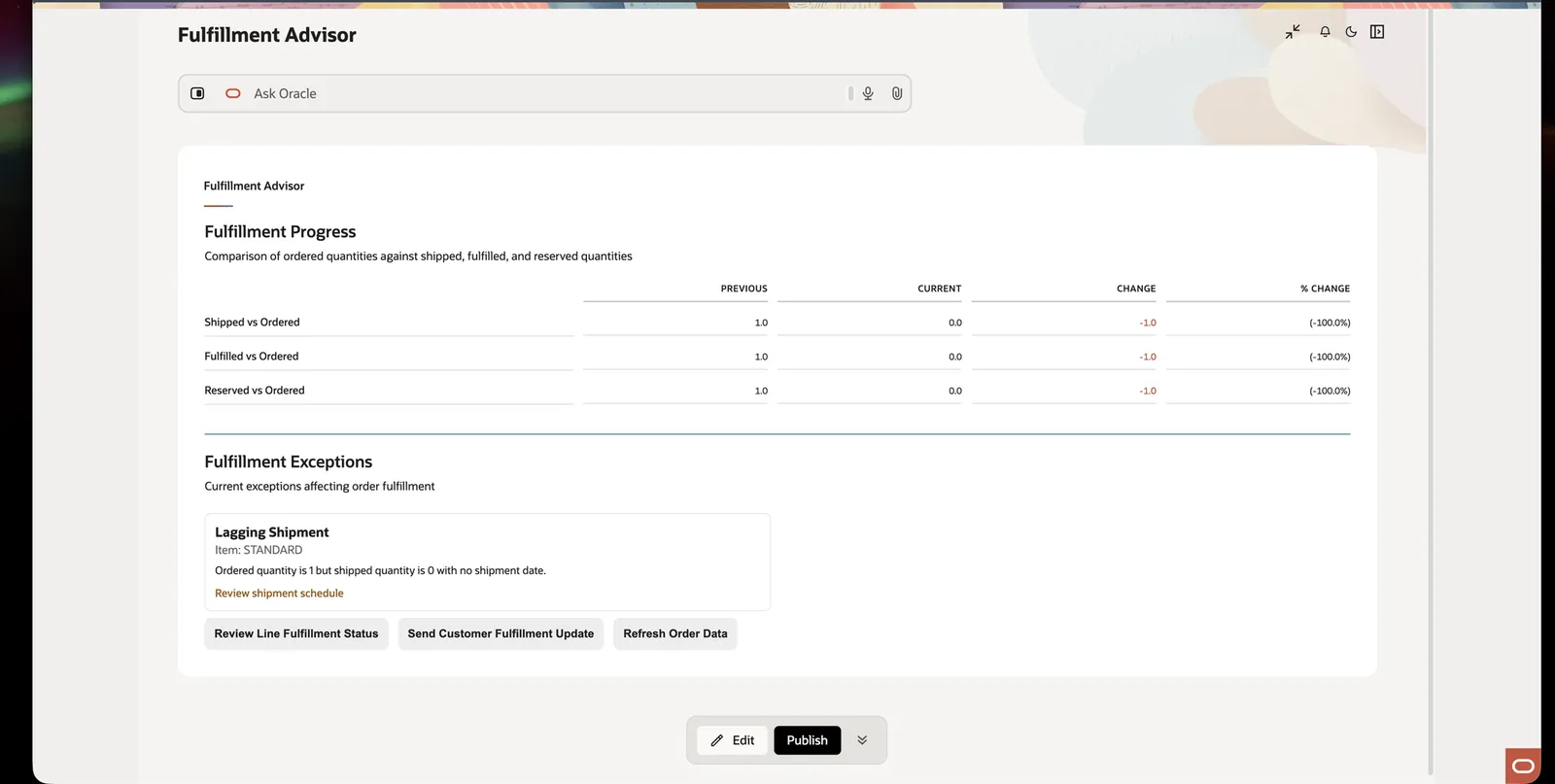Click the Edit button with pencil

pos(733,740)
